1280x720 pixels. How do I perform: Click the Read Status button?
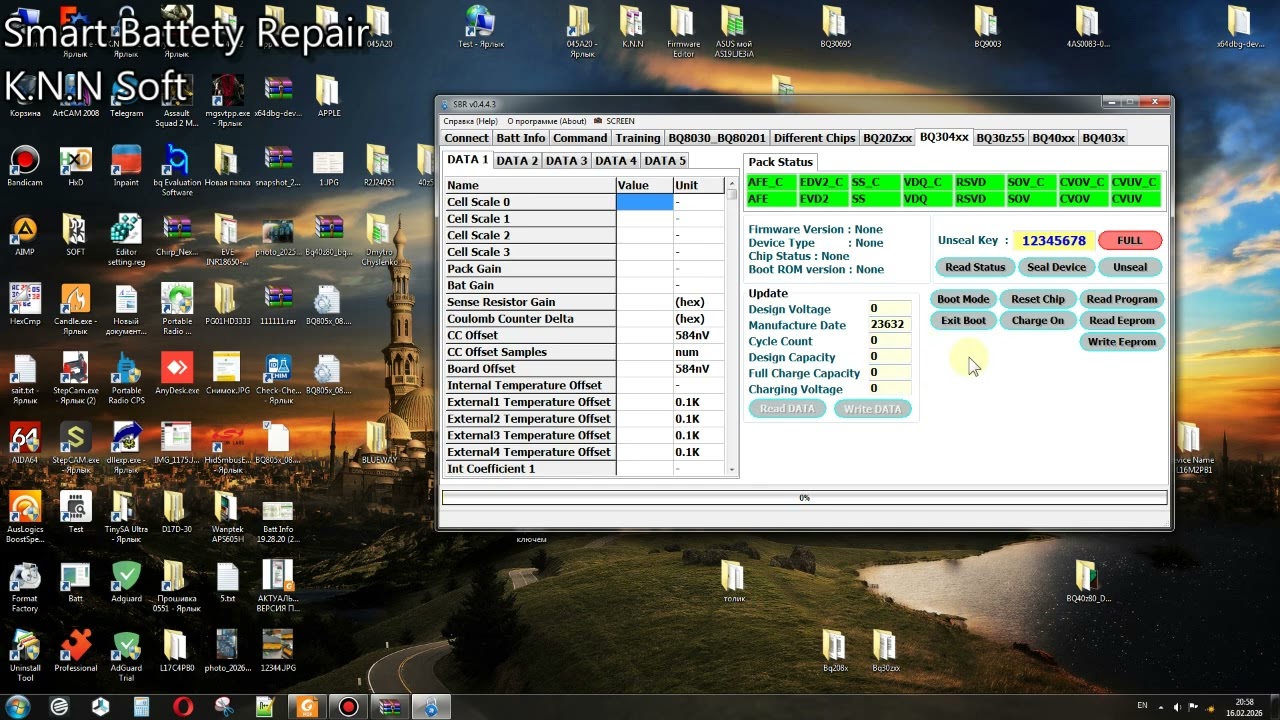[x=975, y=267]
